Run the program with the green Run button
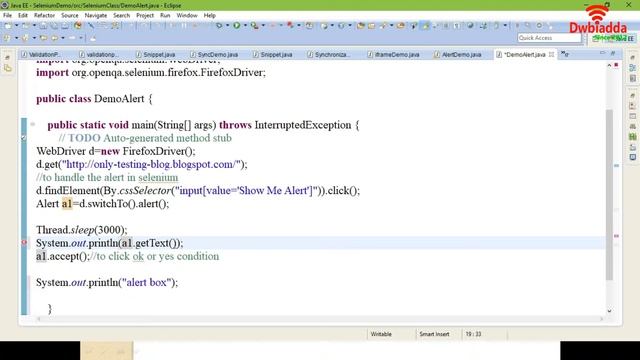Image resolution: width=640 pixels, height=360 pixels. [x=236, y=25]
